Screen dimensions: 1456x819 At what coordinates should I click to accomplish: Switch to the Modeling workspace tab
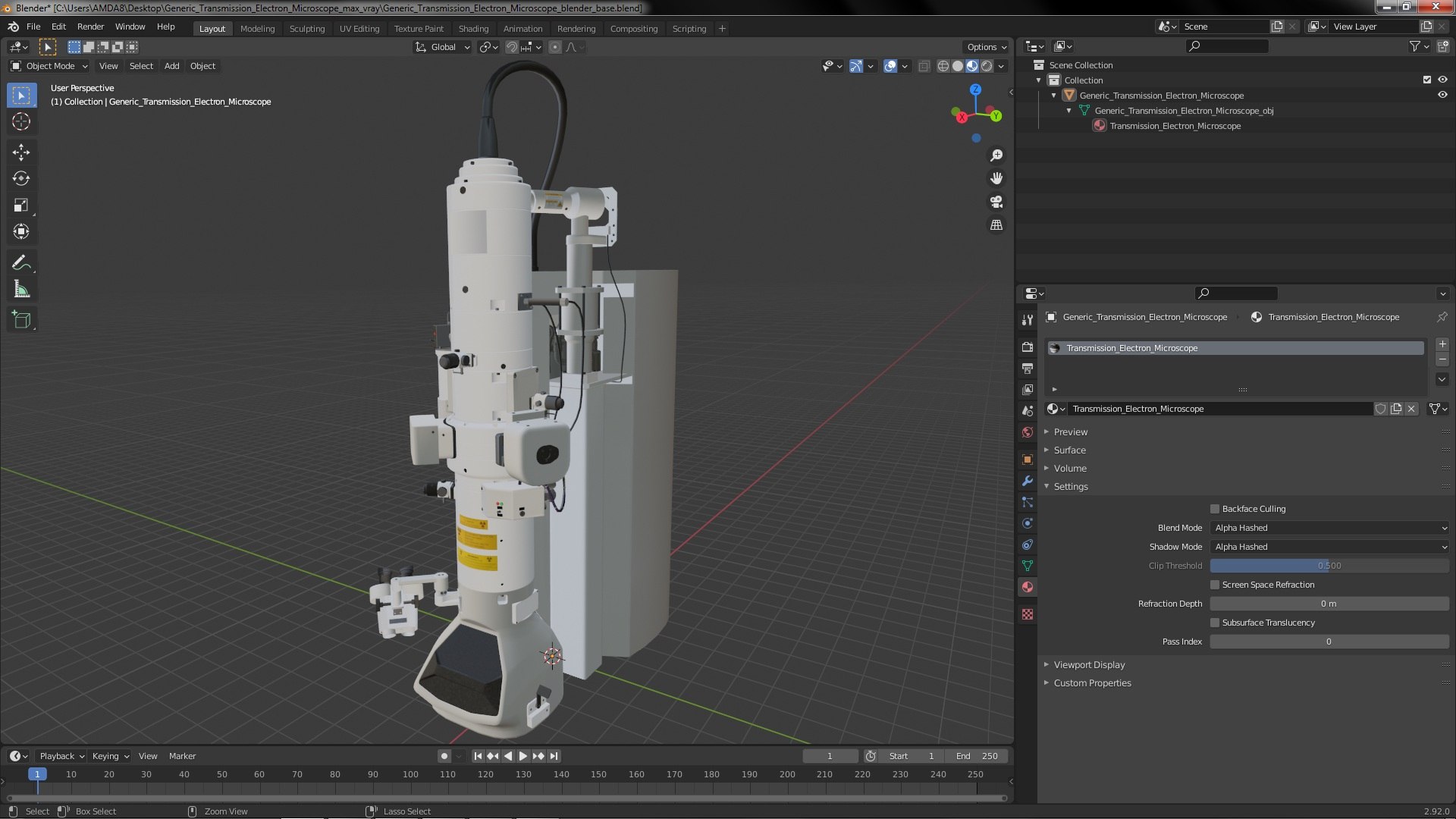(x=257, y=29)
